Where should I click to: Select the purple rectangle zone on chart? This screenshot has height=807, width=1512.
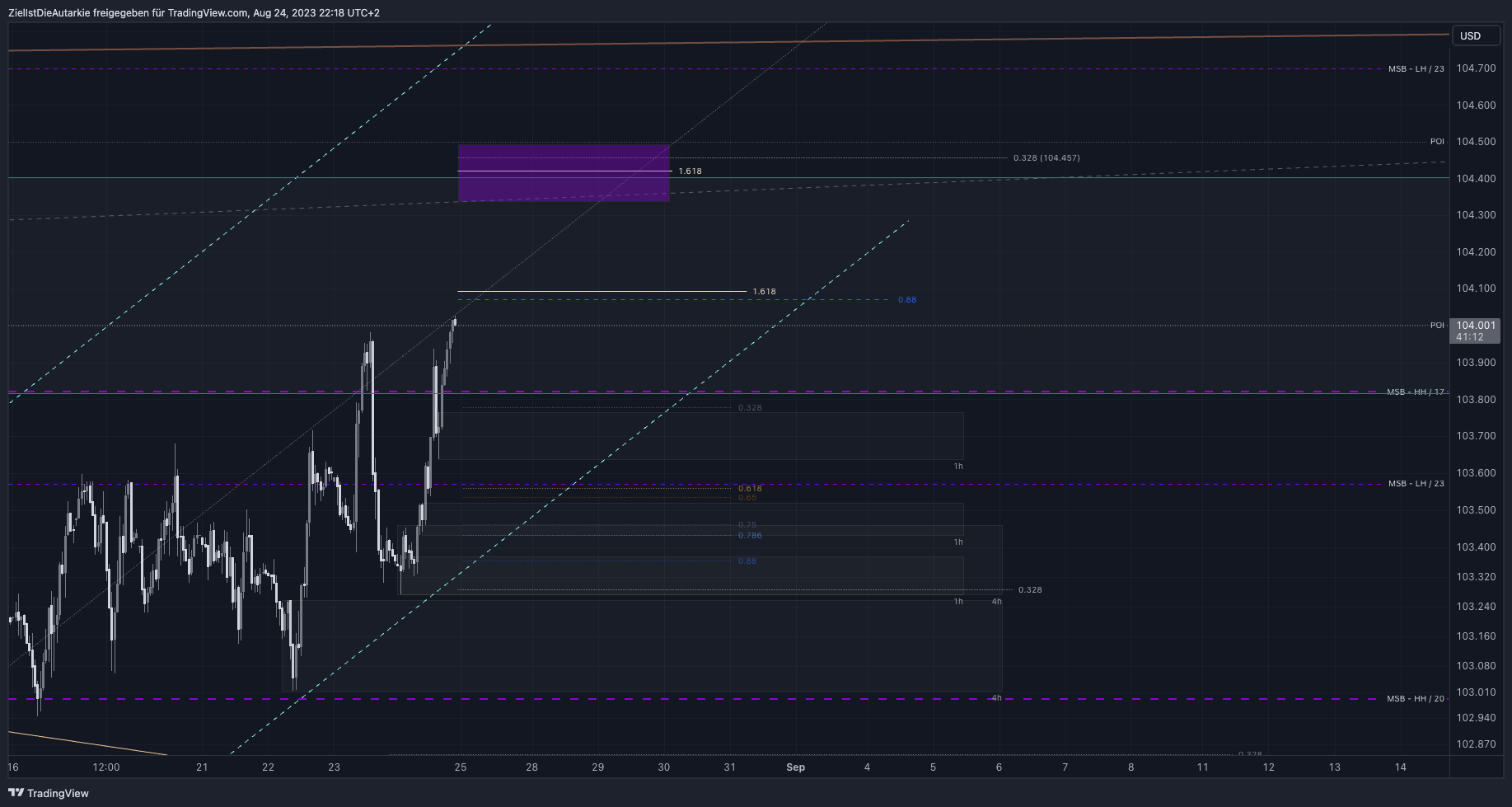(564, 173)
